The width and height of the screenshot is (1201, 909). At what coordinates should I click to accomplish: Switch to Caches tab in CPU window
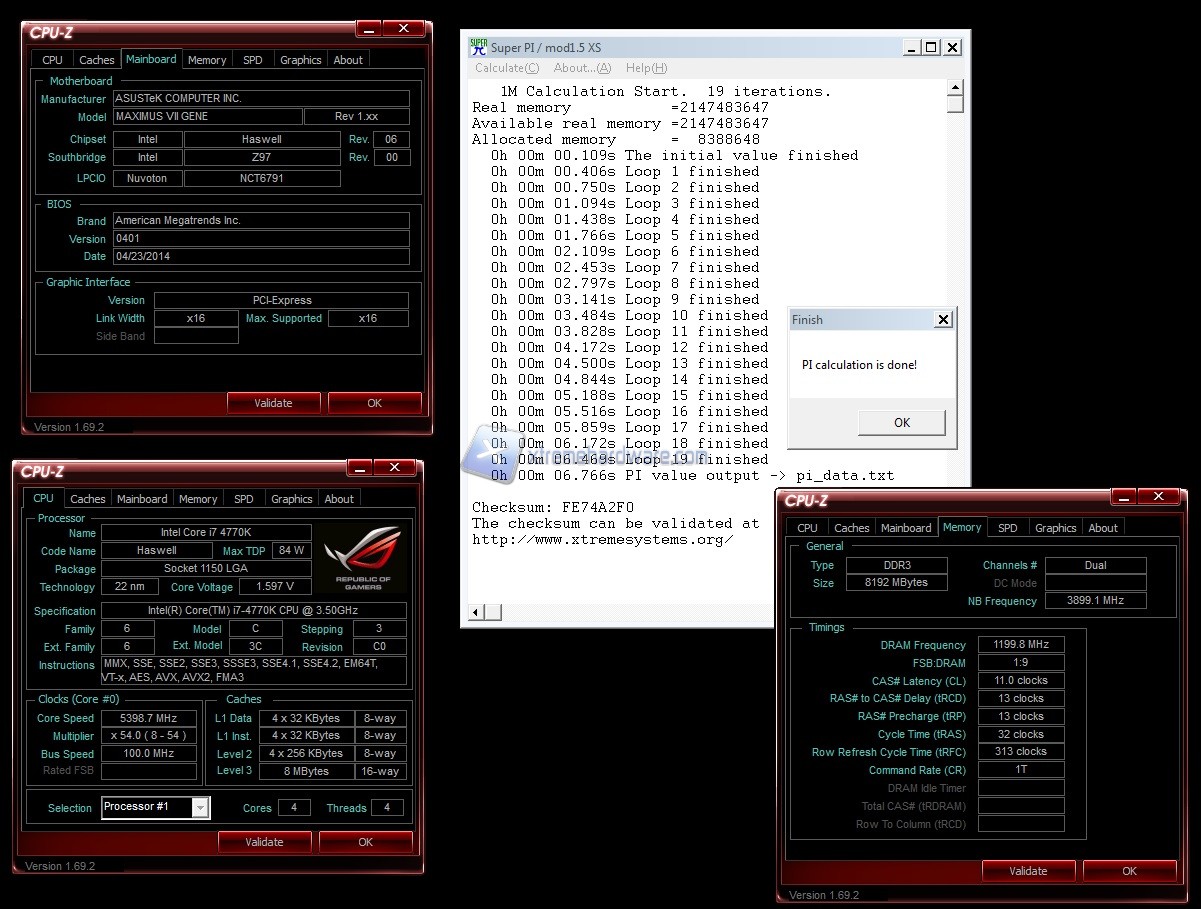(x=88, y=499)
